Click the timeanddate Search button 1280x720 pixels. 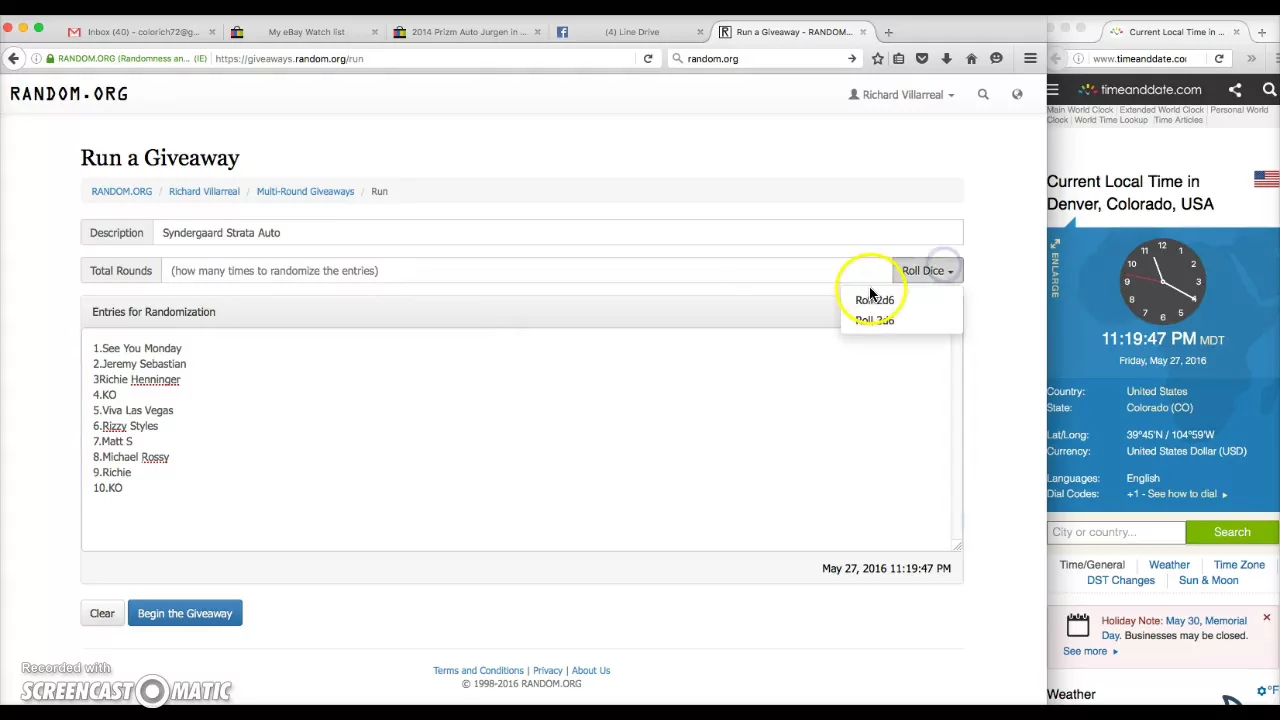tap(1232, 533)
